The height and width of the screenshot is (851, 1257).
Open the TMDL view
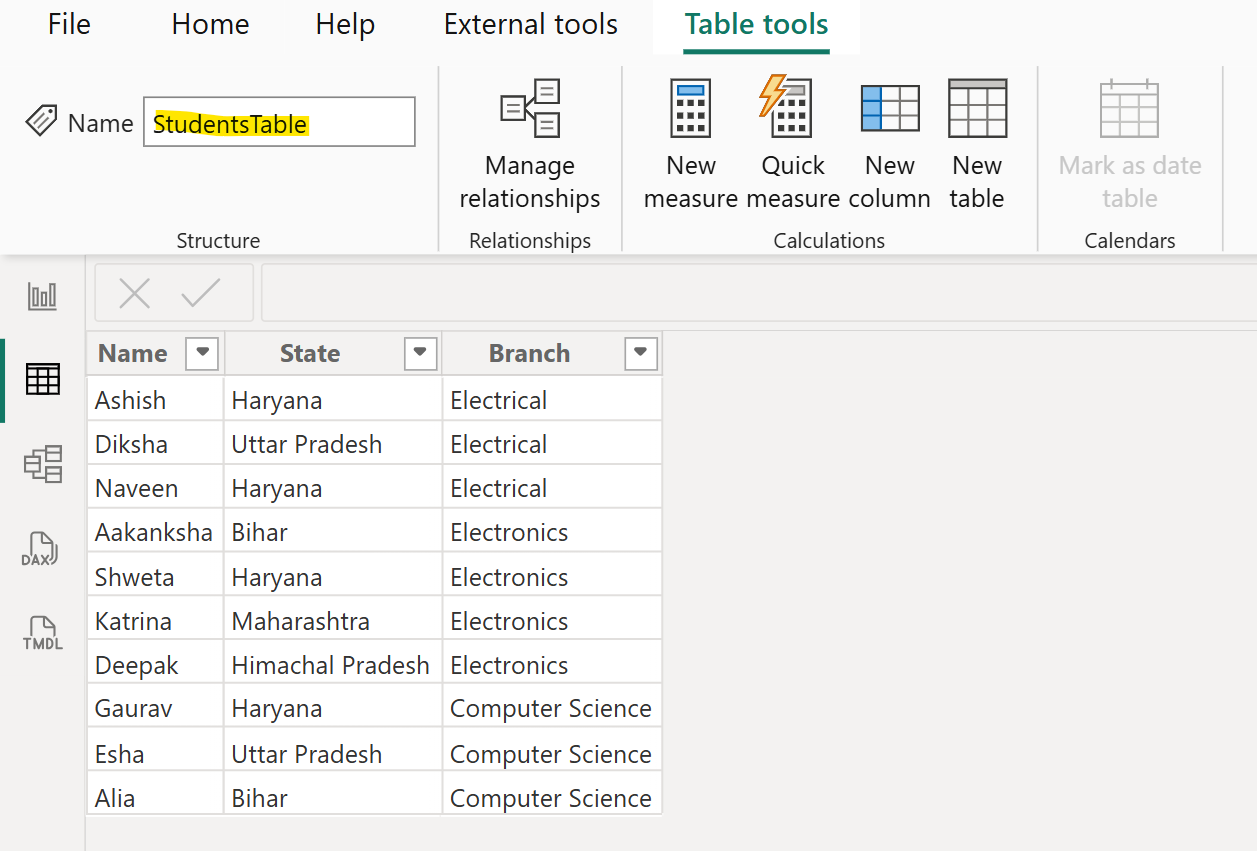(41, 632)
